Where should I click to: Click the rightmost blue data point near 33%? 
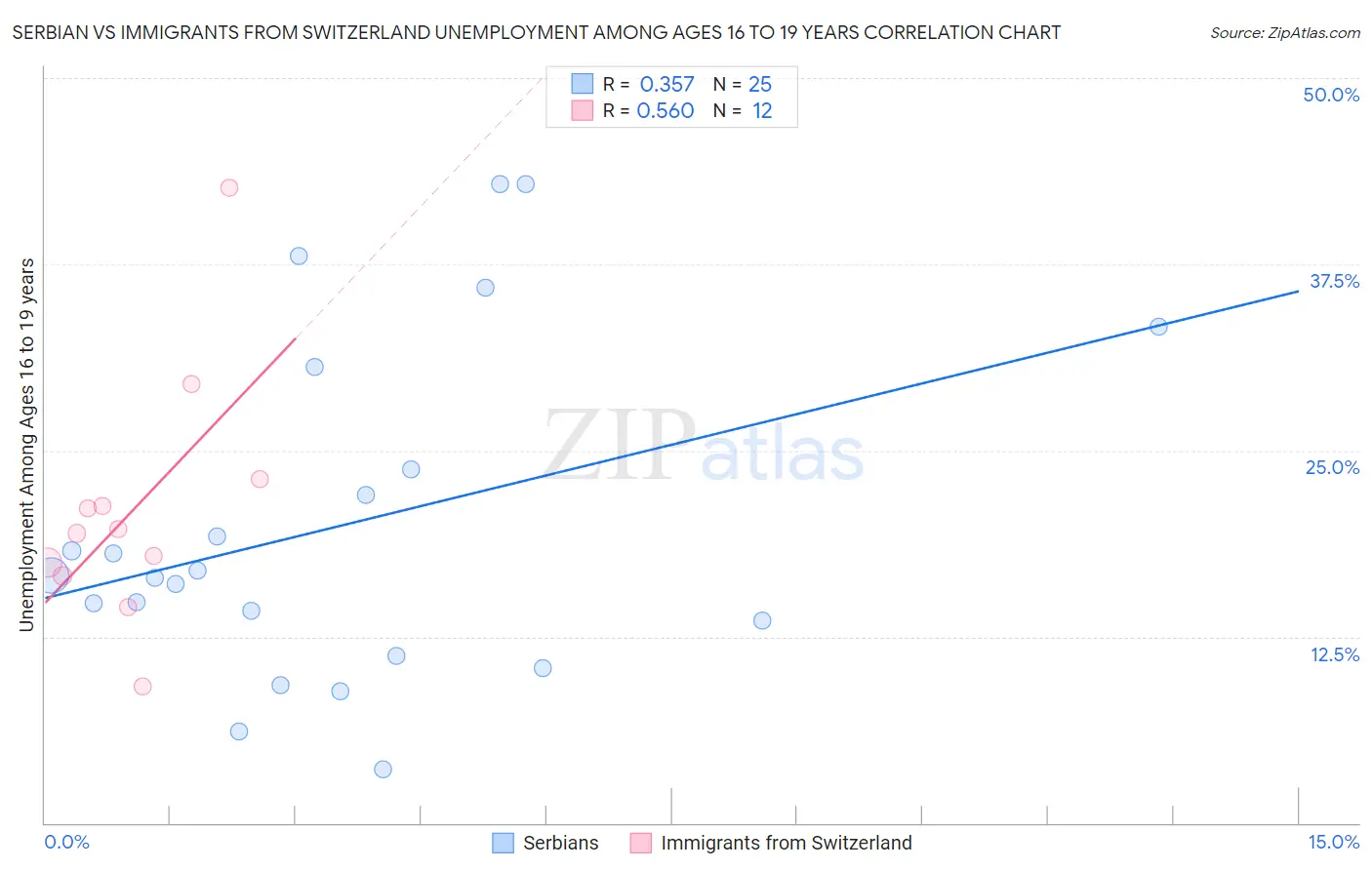point(1158,327)
